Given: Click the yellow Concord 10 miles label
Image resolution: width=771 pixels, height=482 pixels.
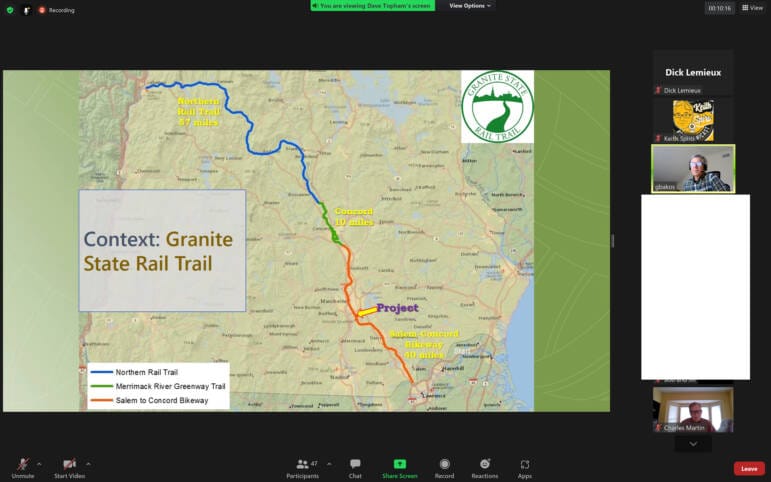Looking at the screenshot, I should (x=354, y=217).
